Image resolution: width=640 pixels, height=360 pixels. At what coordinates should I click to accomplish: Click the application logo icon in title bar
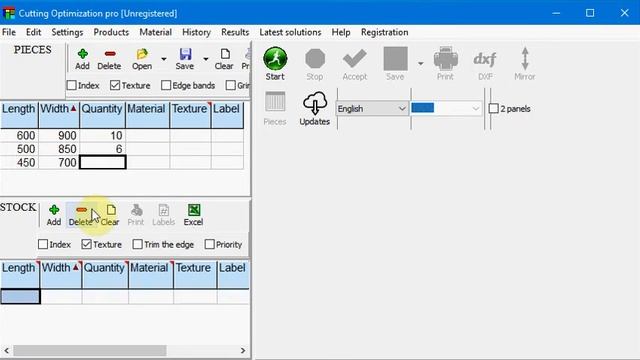9,13
